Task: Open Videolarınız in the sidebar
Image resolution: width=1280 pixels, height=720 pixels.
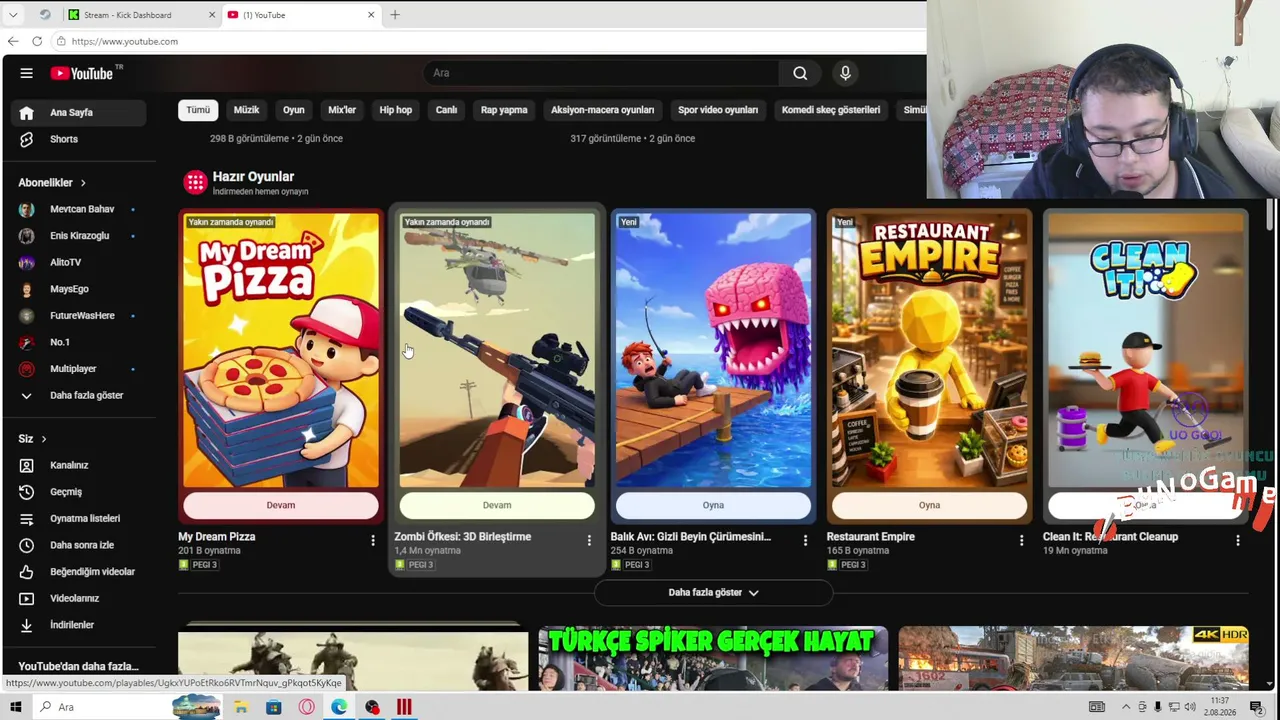Action: point(78,598)
